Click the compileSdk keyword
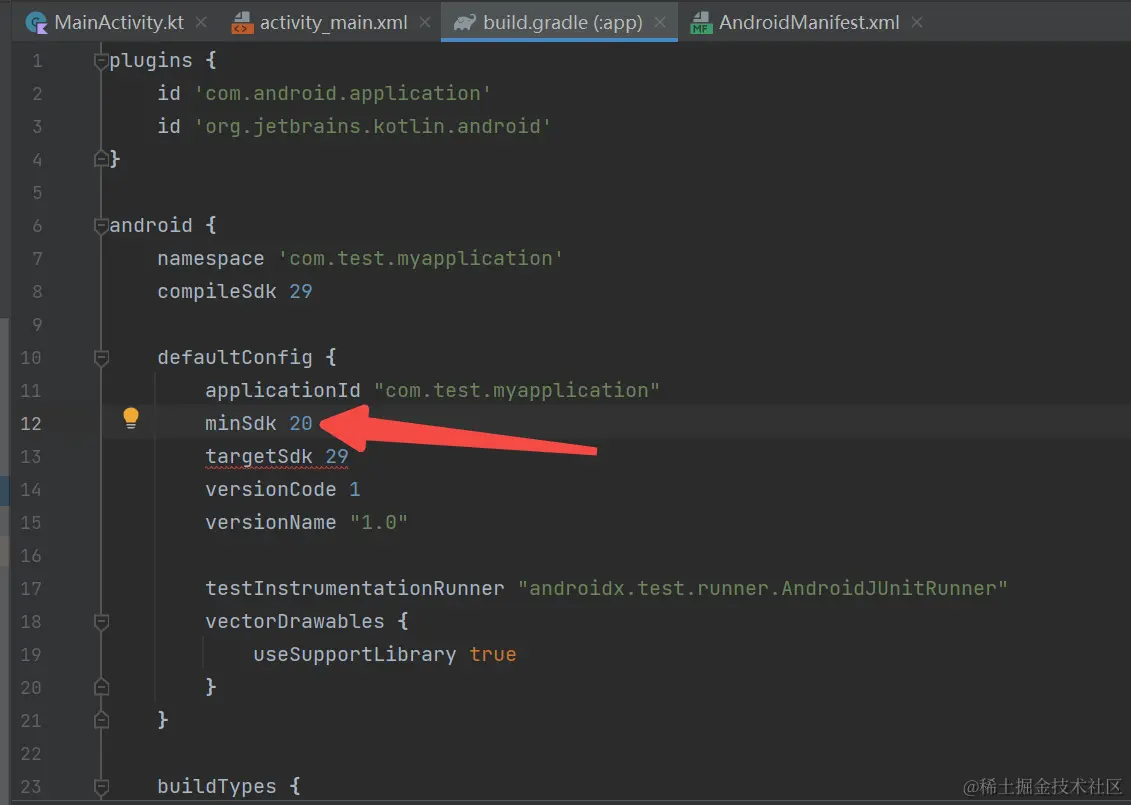Screen dimensions: 1131x805 217,291
